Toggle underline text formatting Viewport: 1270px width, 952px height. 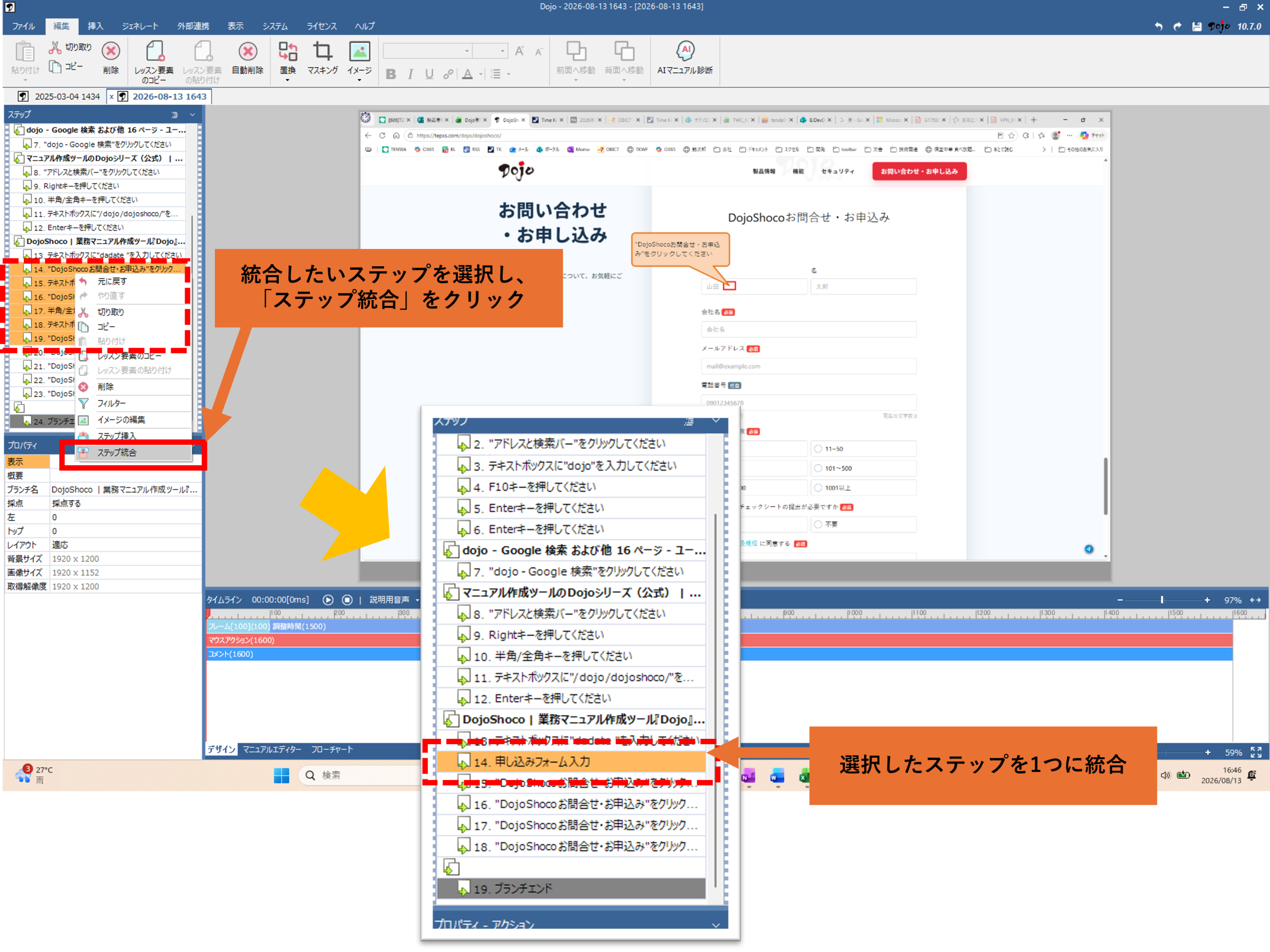429,74
